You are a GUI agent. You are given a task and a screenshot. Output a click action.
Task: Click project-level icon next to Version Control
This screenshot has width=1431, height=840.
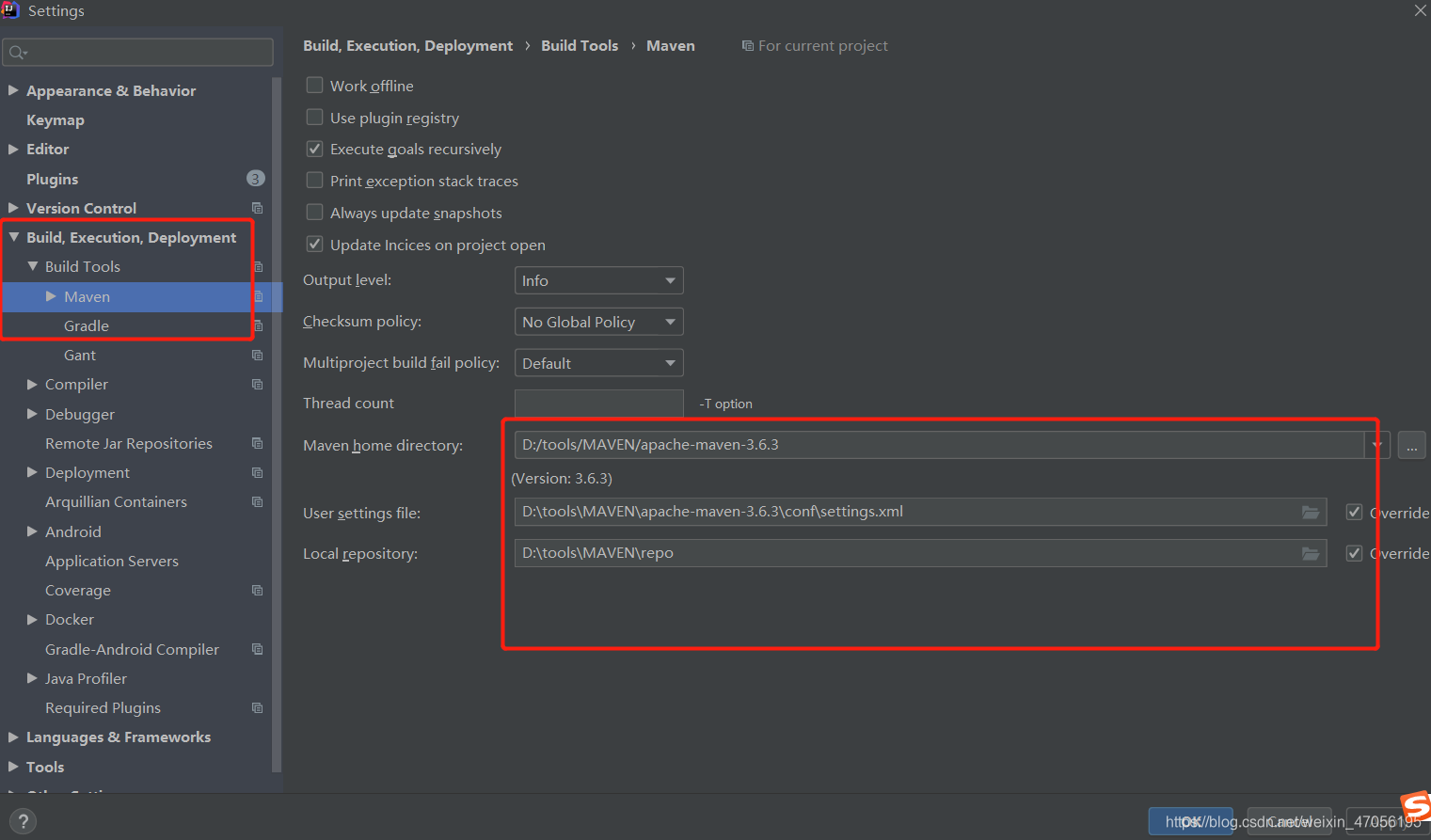[257, 208]
